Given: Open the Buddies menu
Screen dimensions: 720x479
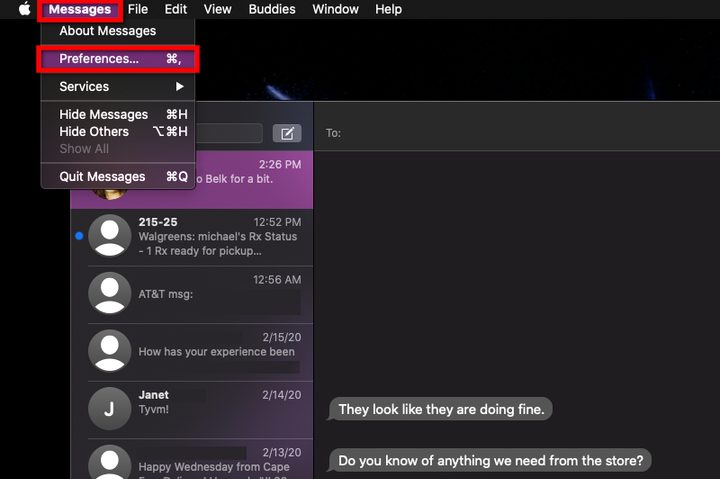Looking at the screenshot, I should (x=272, y=9).
